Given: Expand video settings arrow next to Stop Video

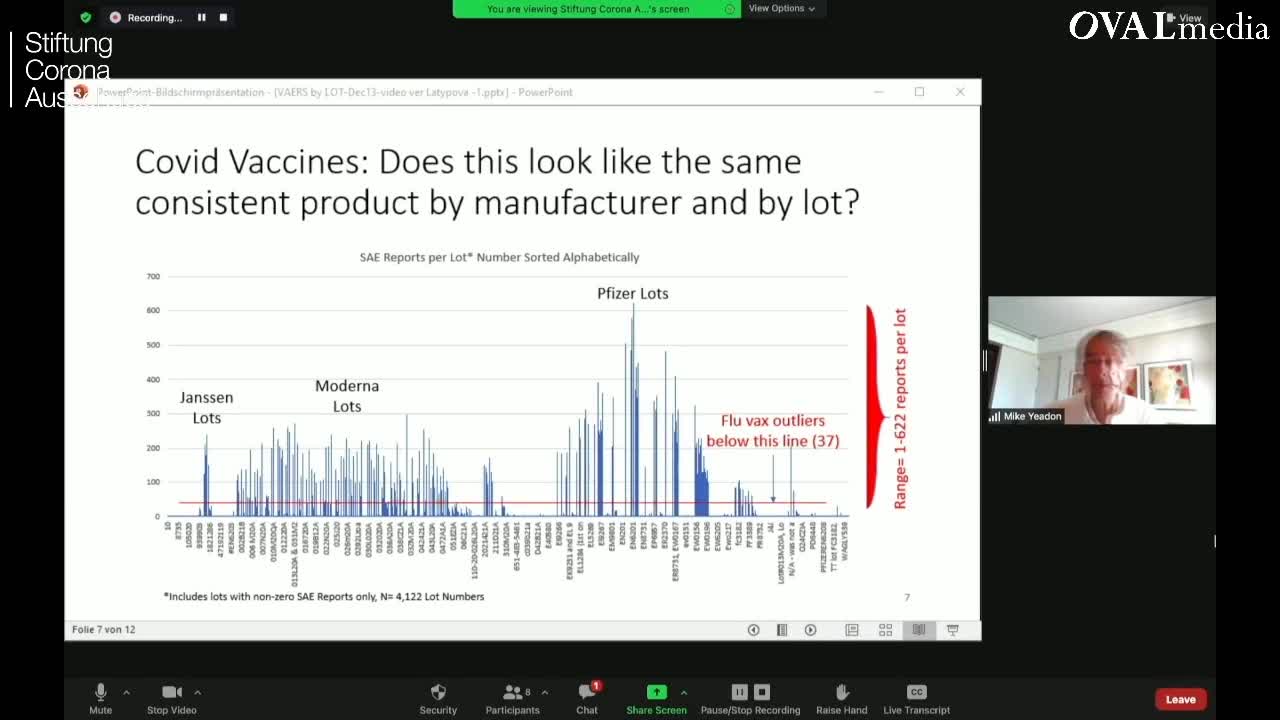Looking at the screenshot, I should [x=197, y=692].
